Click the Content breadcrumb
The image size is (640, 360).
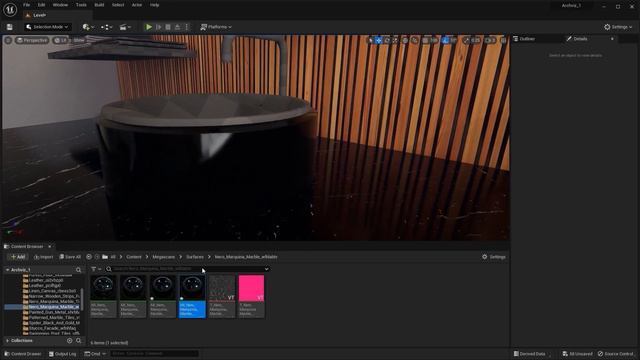[134, 257]
